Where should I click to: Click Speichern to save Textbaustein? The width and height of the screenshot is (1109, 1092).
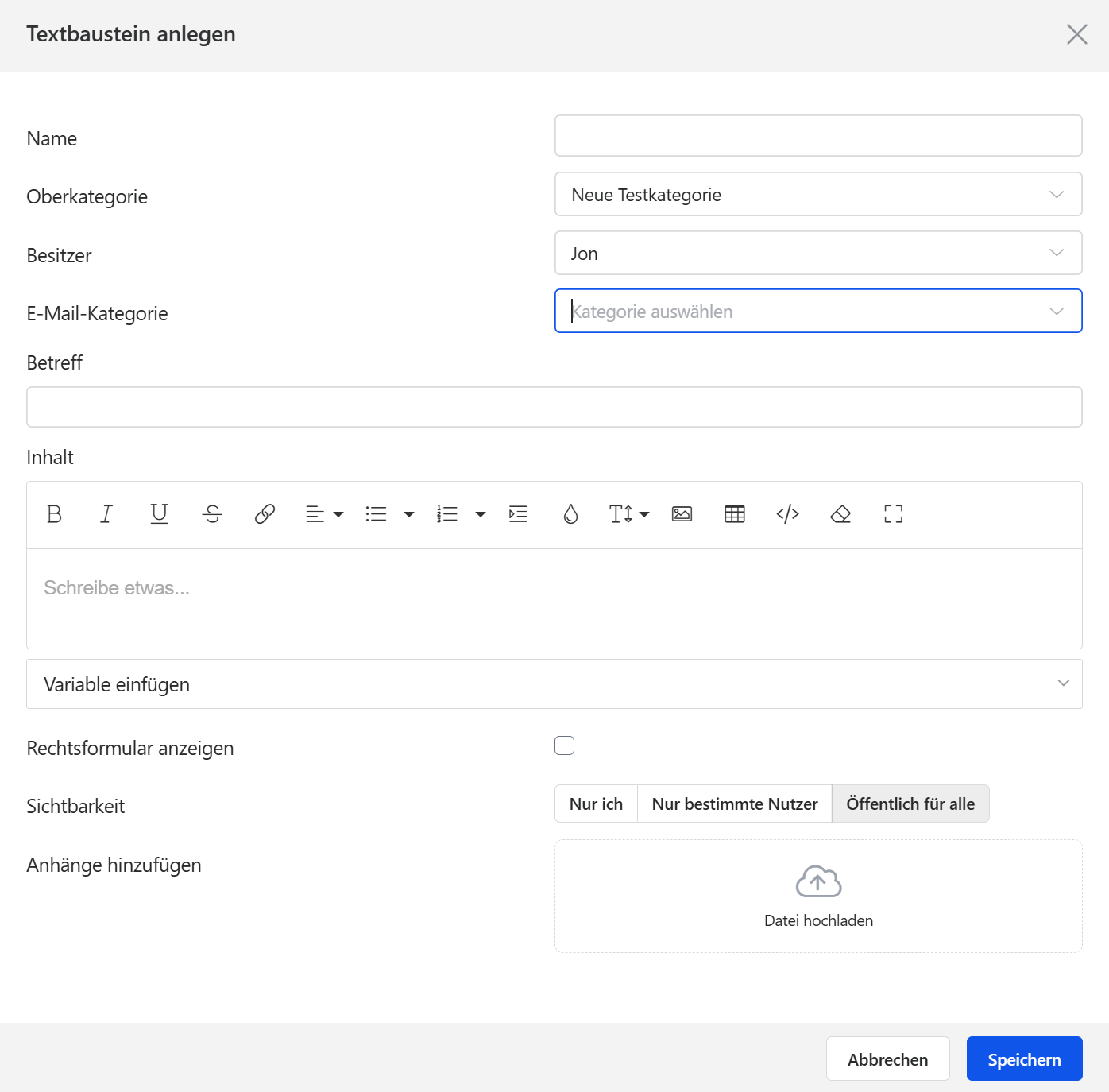(1024, 1059)
